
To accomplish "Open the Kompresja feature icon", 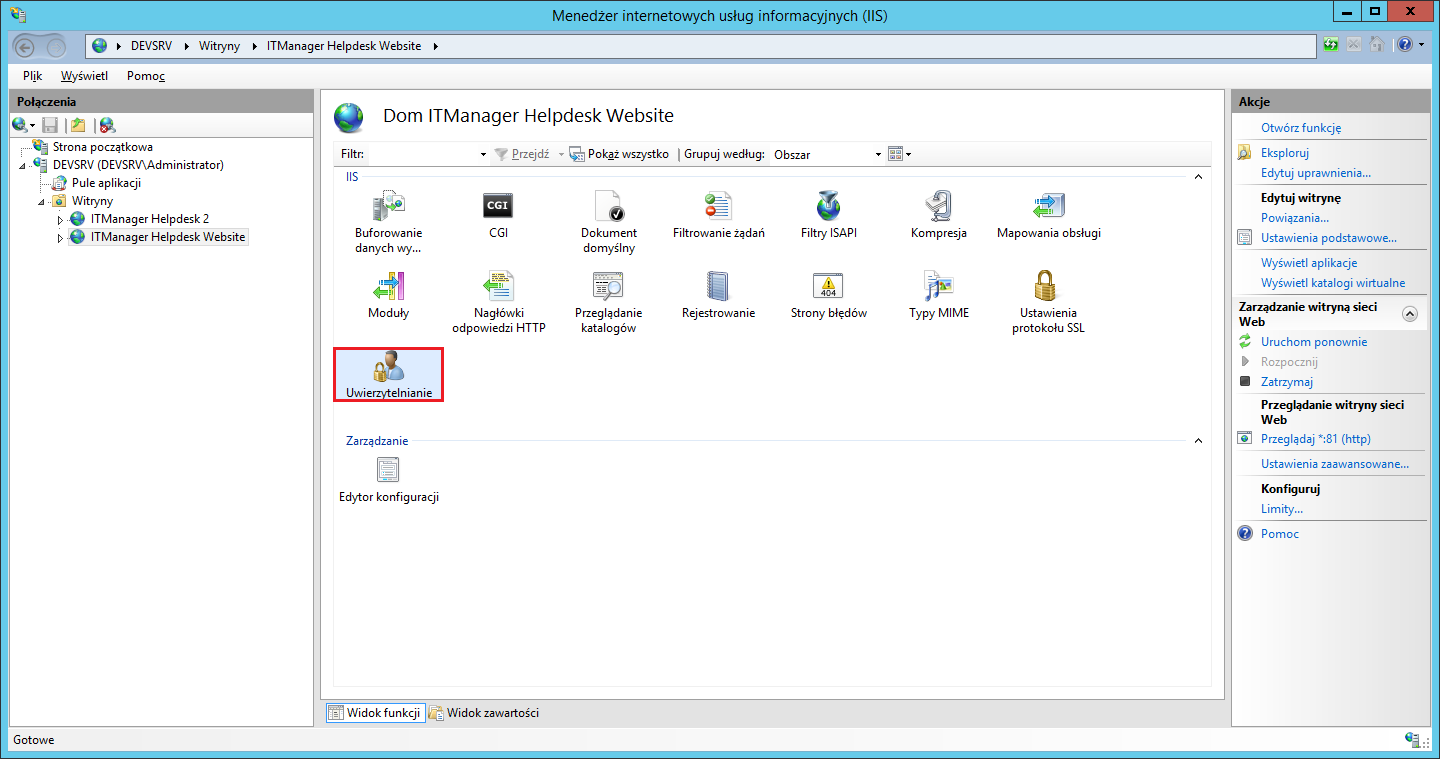I will [938, 215].
